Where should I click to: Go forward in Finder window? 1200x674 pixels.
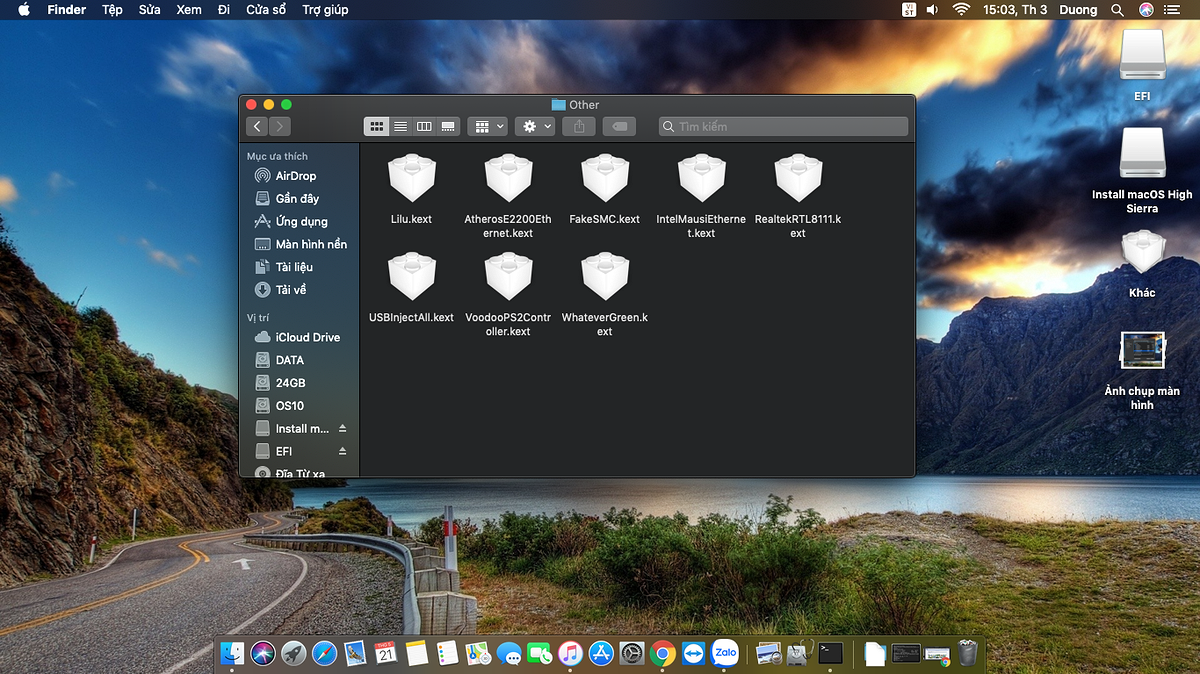point(280,127)
